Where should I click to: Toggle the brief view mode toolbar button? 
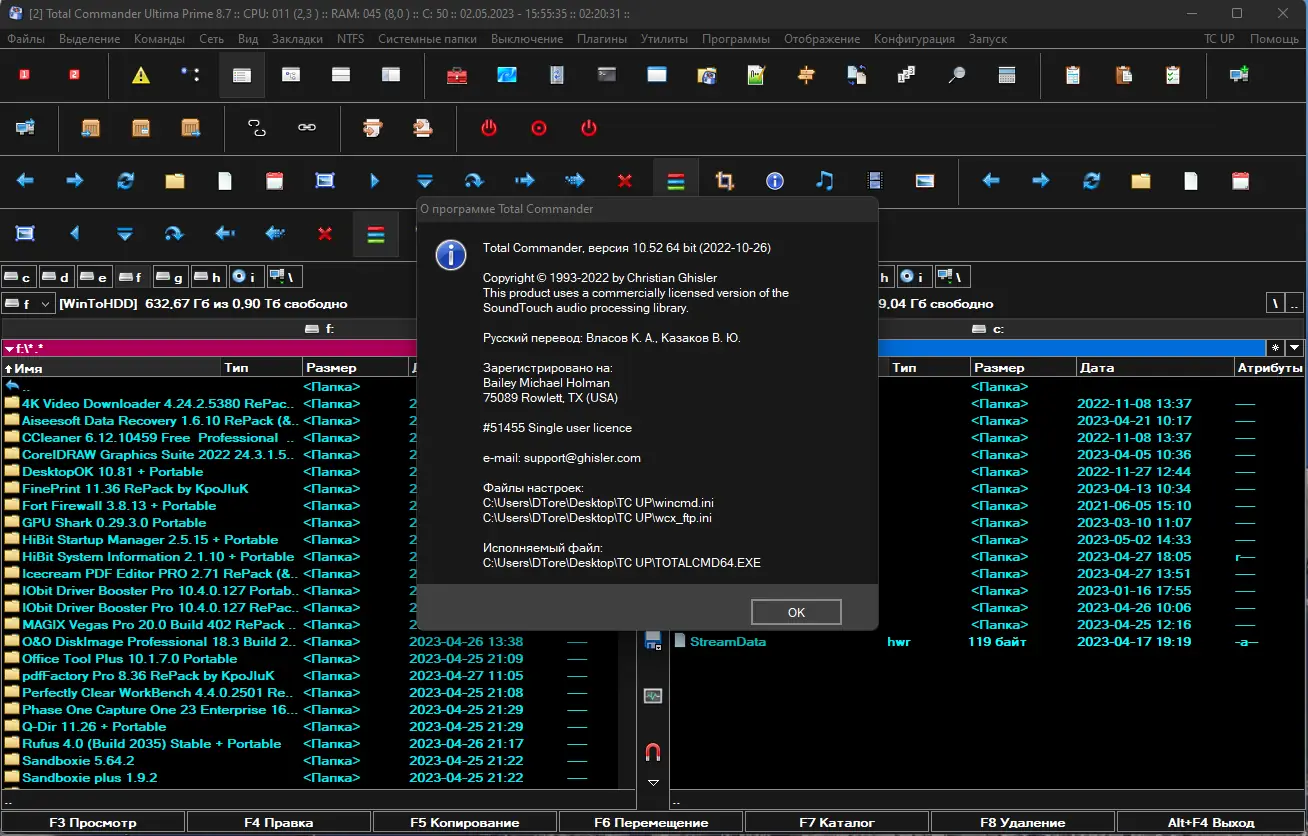pyautogui.click(x=241, y=75)
